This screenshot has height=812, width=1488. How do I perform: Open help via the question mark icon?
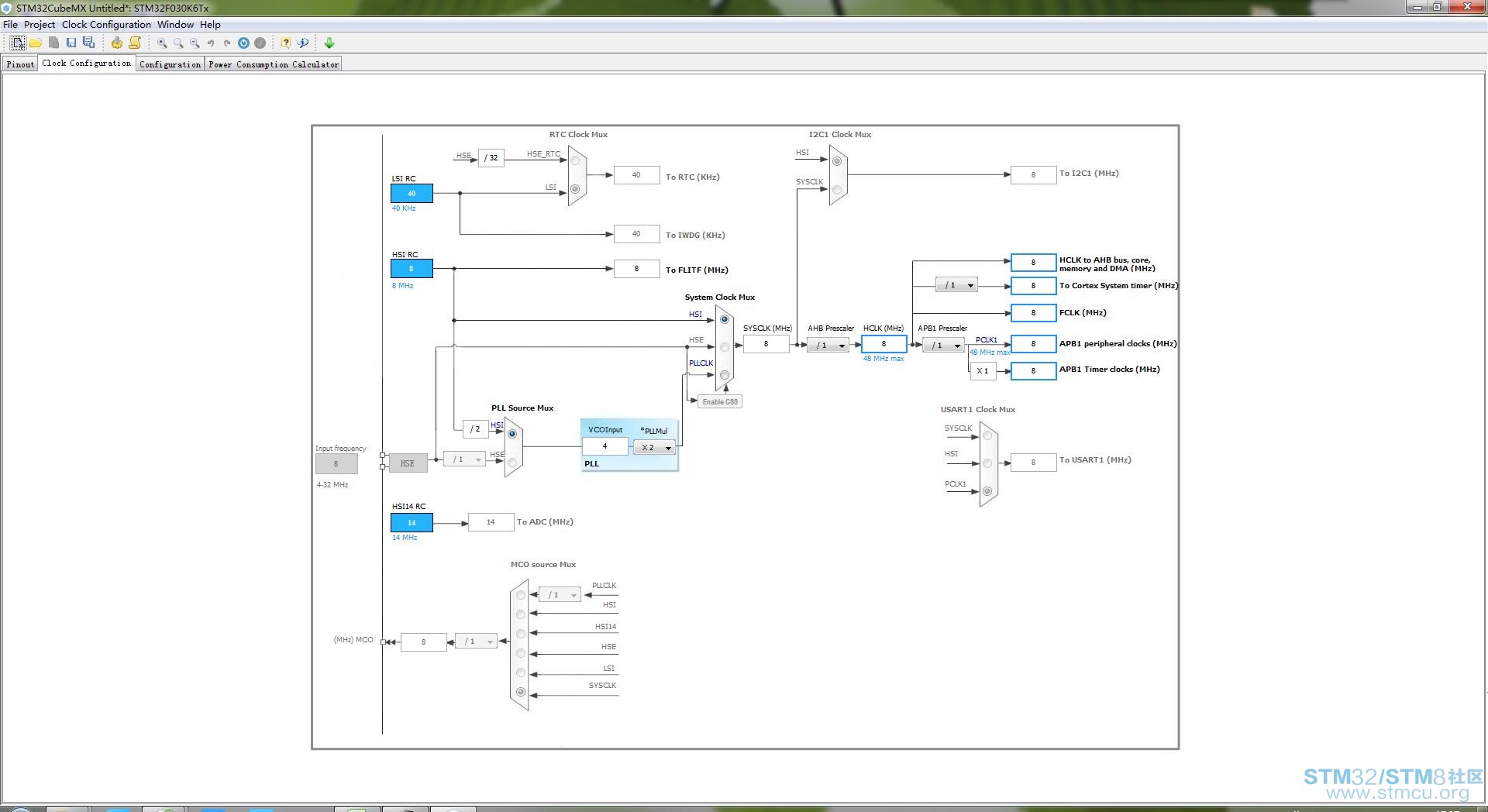(x=286, y=43)
